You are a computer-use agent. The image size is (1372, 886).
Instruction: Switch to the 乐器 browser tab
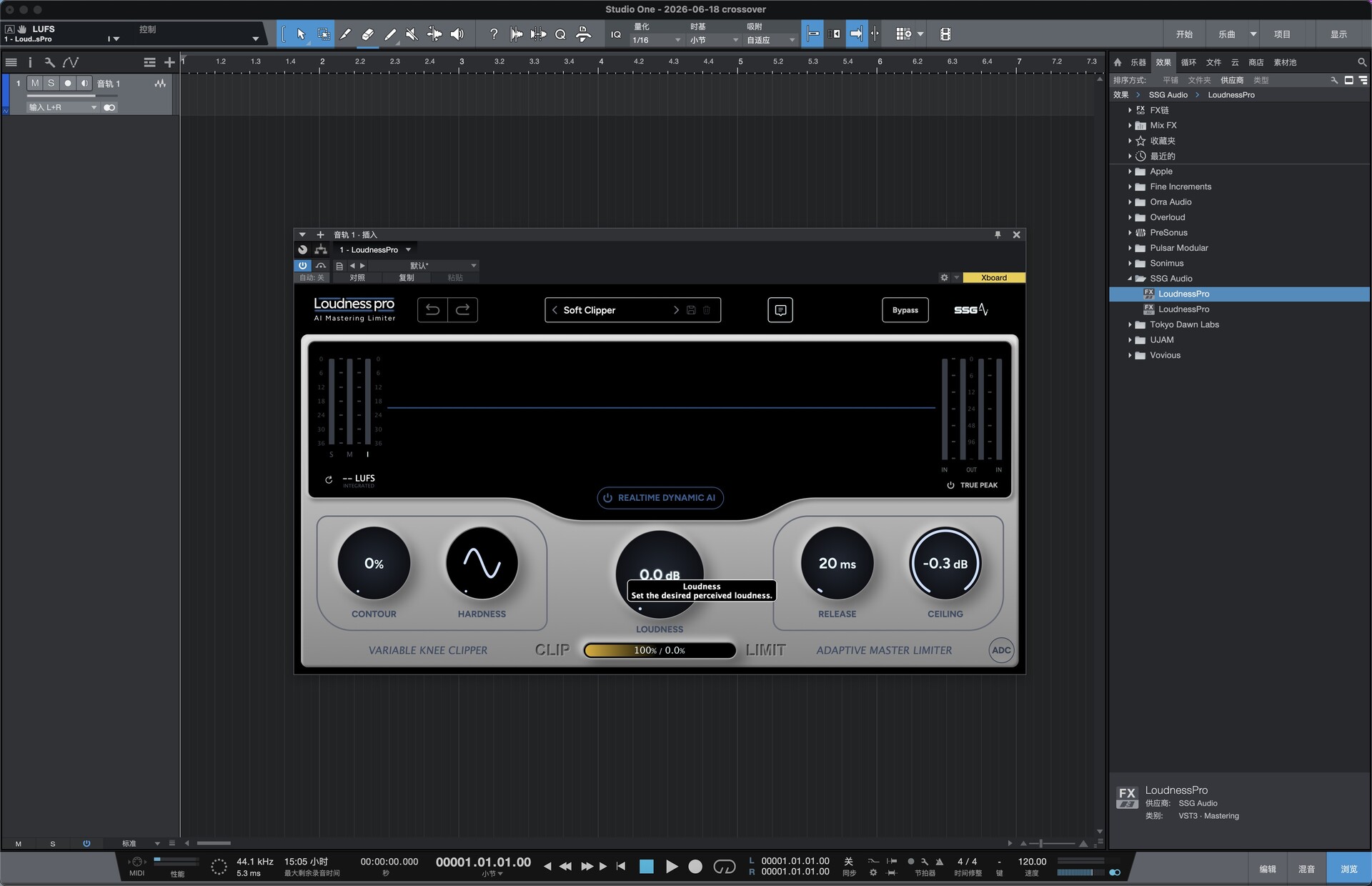1138,63
